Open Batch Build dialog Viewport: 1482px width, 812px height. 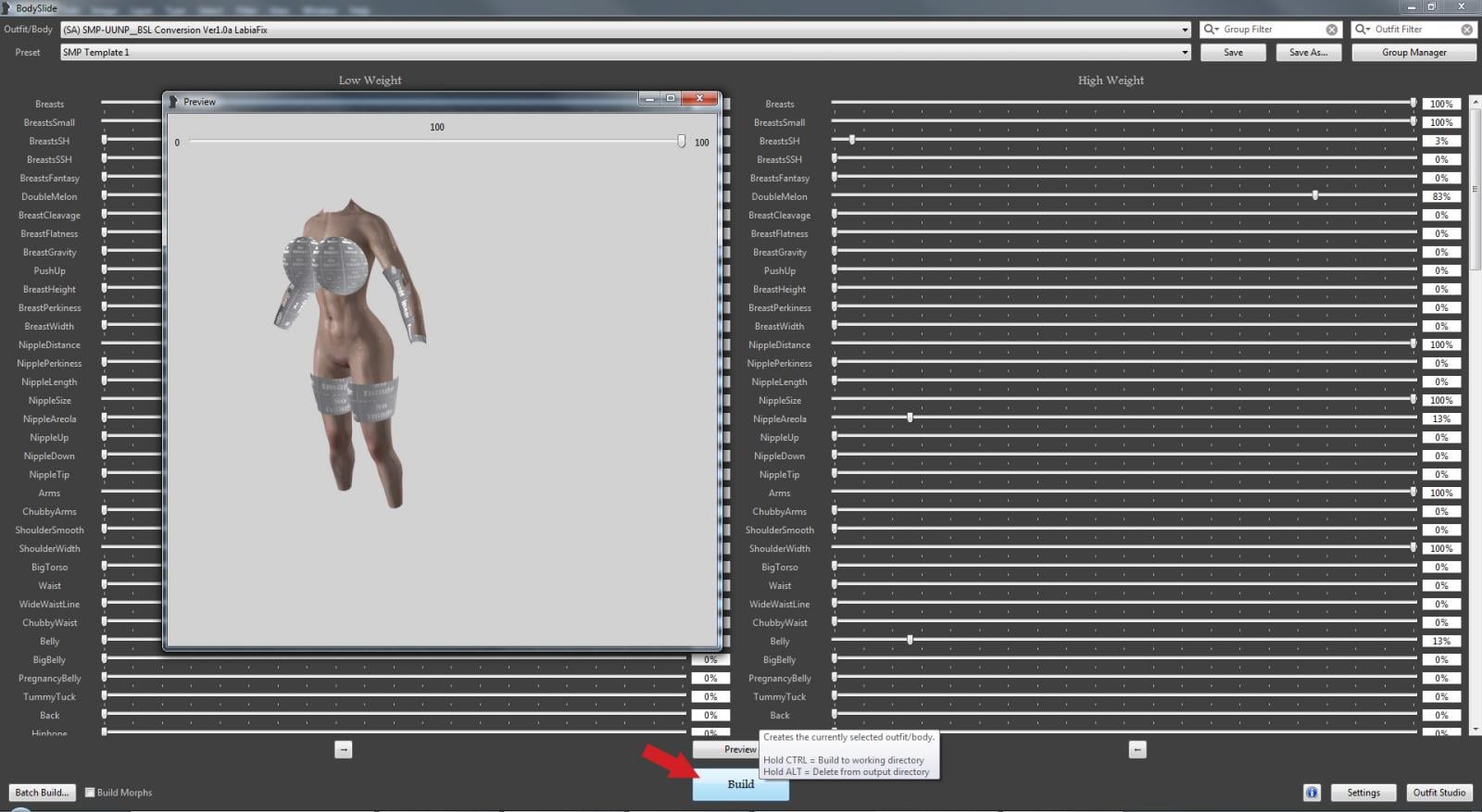pyautogui.click(x=42, y=793)
